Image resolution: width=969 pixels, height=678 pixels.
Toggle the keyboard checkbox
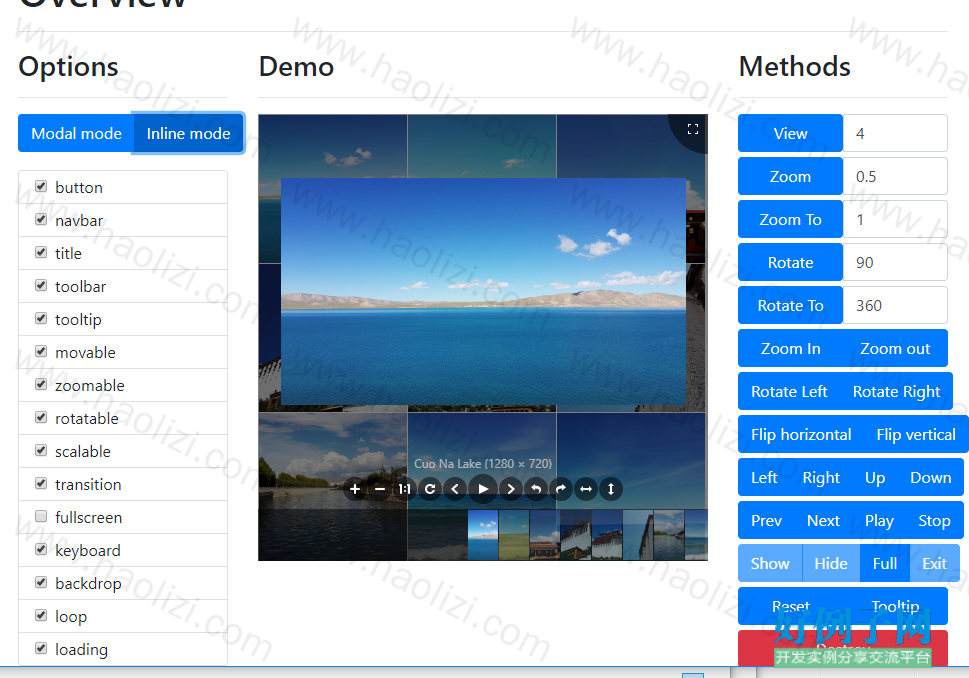[x=41, y=549]
